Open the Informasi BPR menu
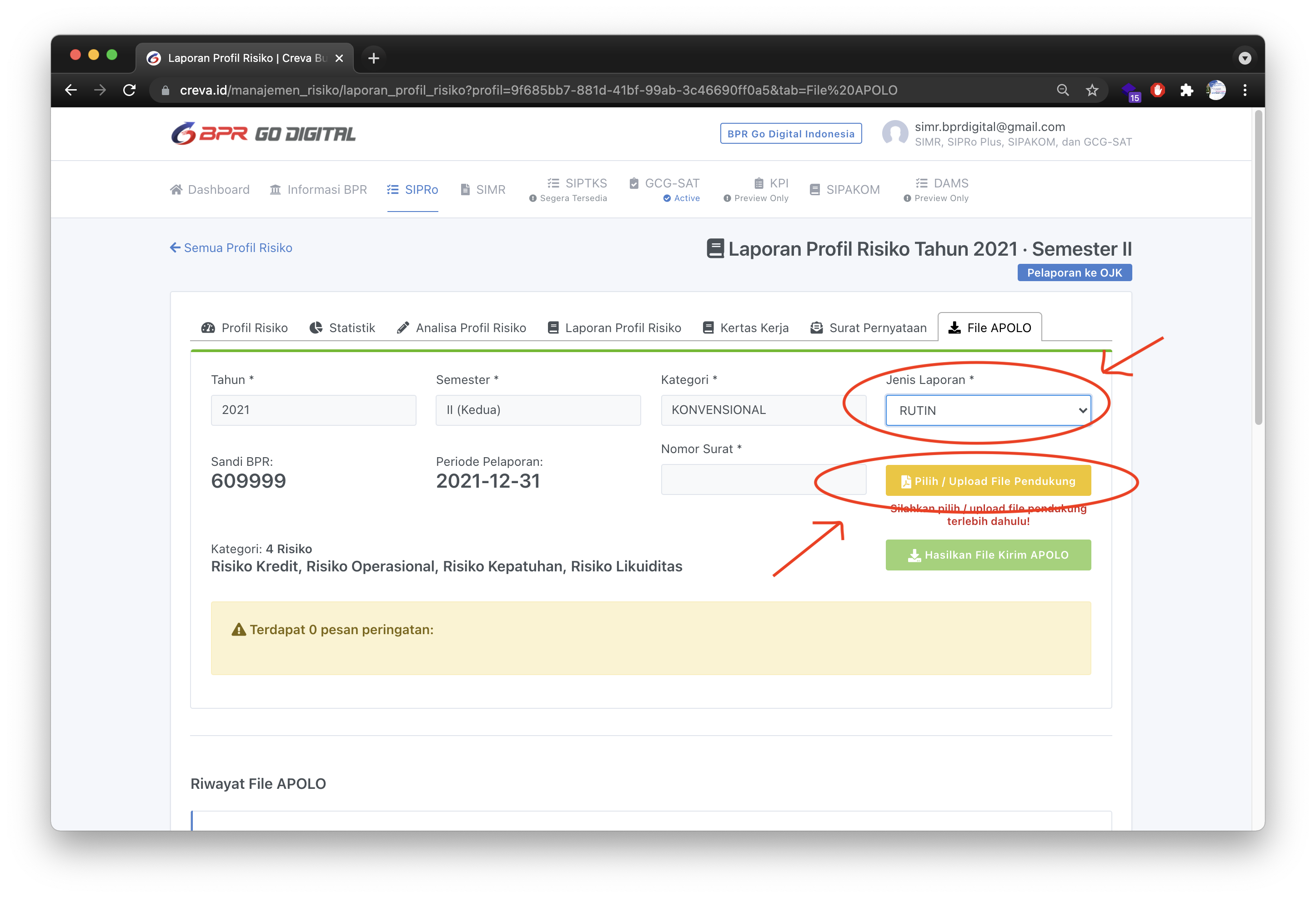 [318, 190]
